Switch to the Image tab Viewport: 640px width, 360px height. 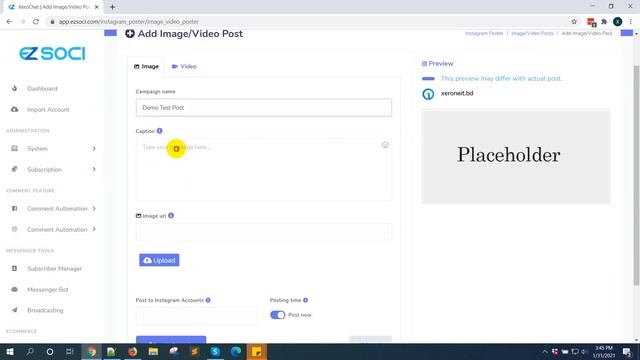pos(146,67)
